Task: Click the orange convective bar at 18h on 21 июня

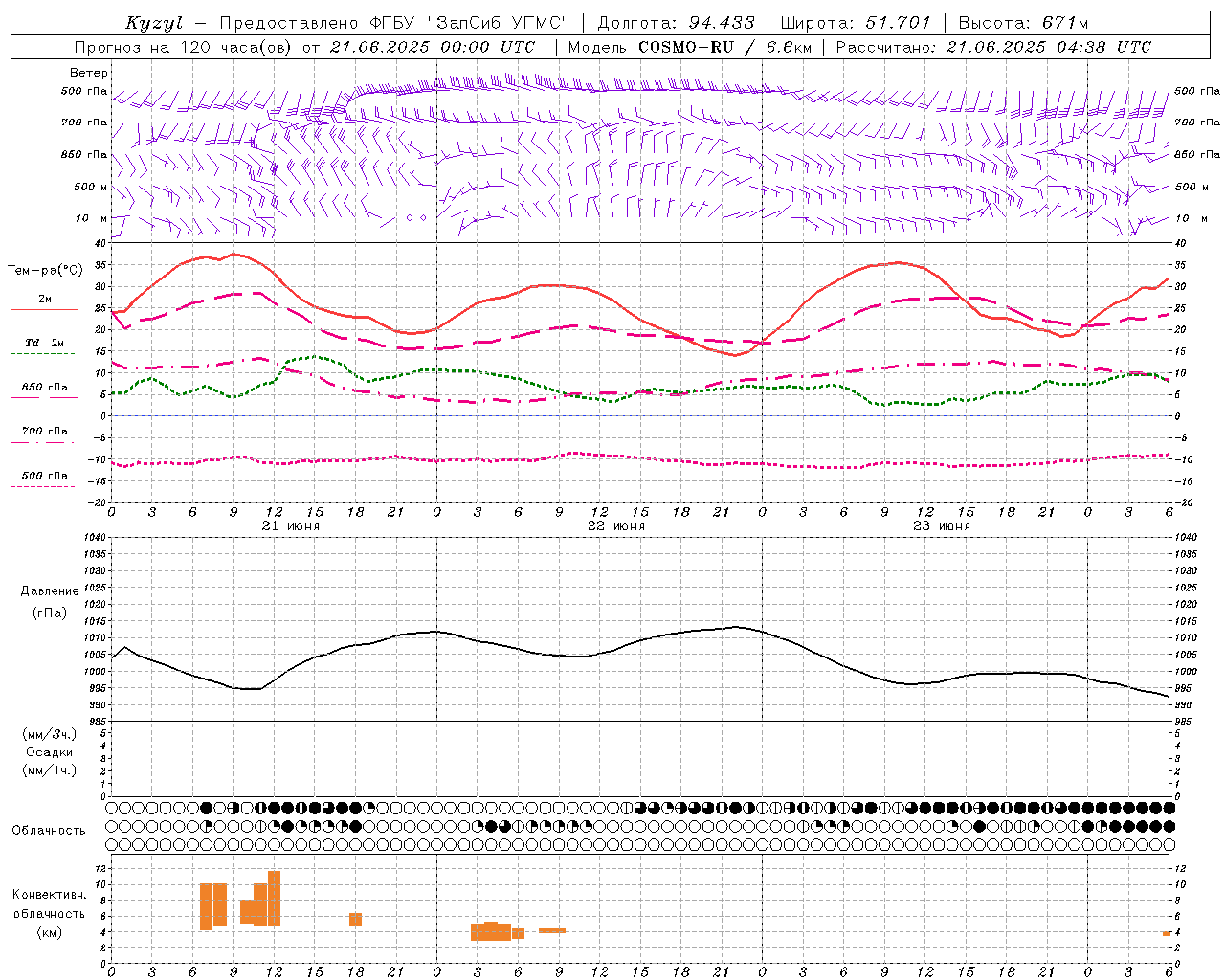Action: (355, 920)
